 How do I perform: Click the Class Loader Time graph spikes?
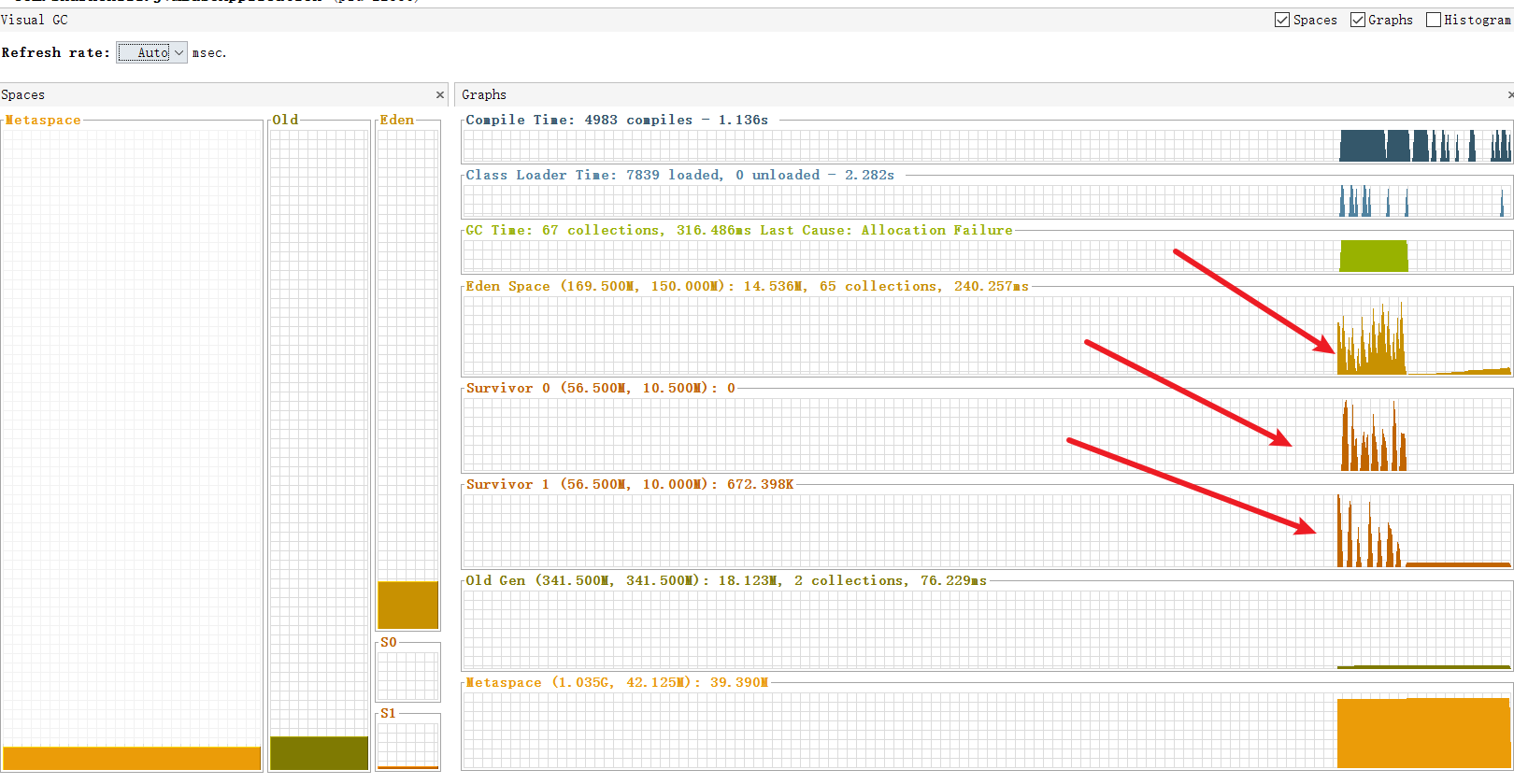point(1355,202)
